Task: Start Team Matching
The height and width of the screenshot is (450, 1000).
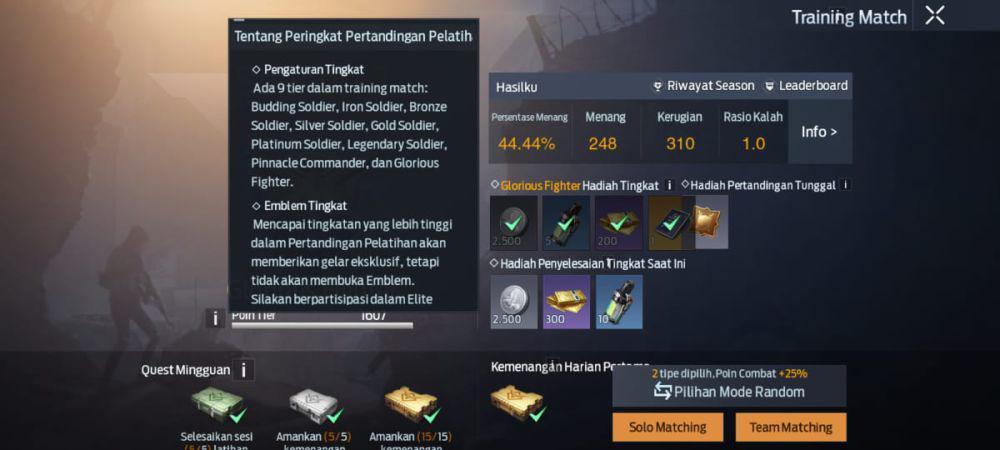Action: pos(791,427)
